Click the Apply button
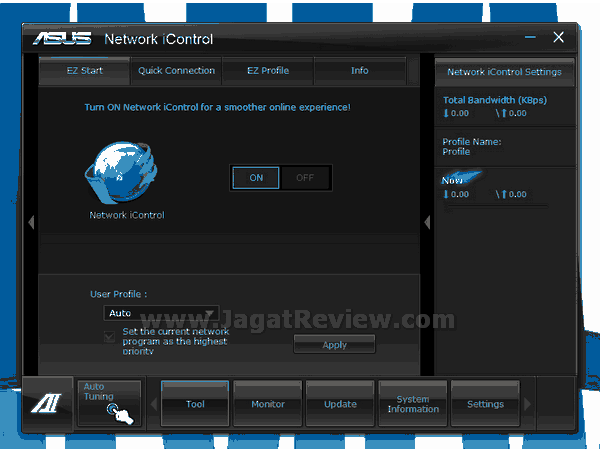This screenshot has height=450, width=600. click(x=334, y=344)
